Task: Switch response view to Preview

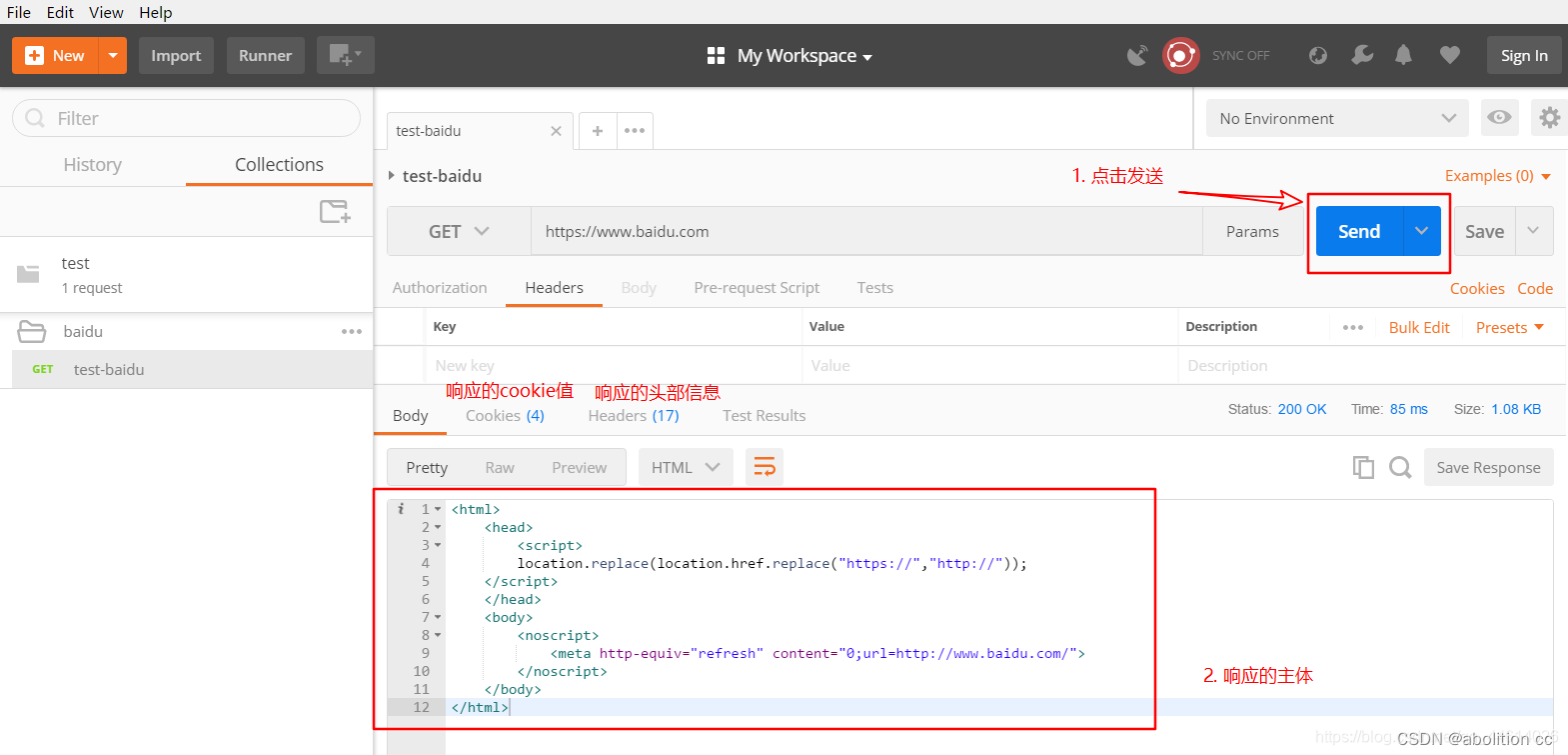Action: (580, 467)
